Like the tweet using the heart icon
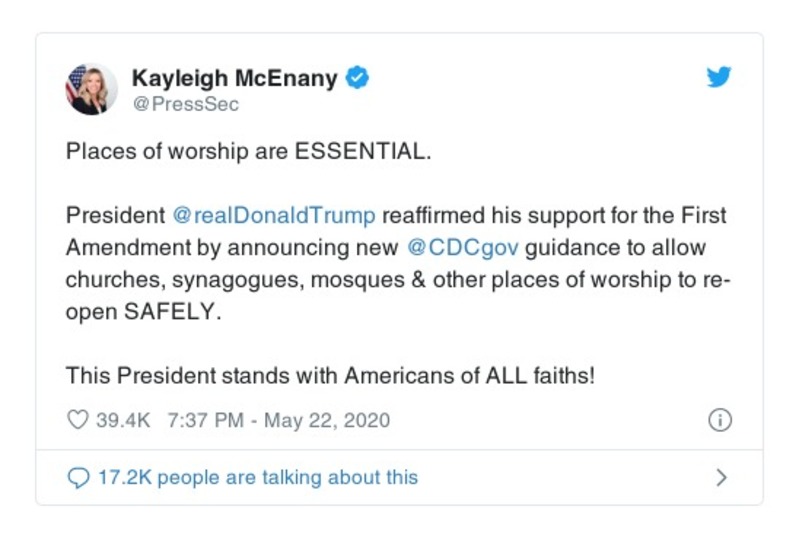The height and width of the screenshot is (538, 799). 77,420
